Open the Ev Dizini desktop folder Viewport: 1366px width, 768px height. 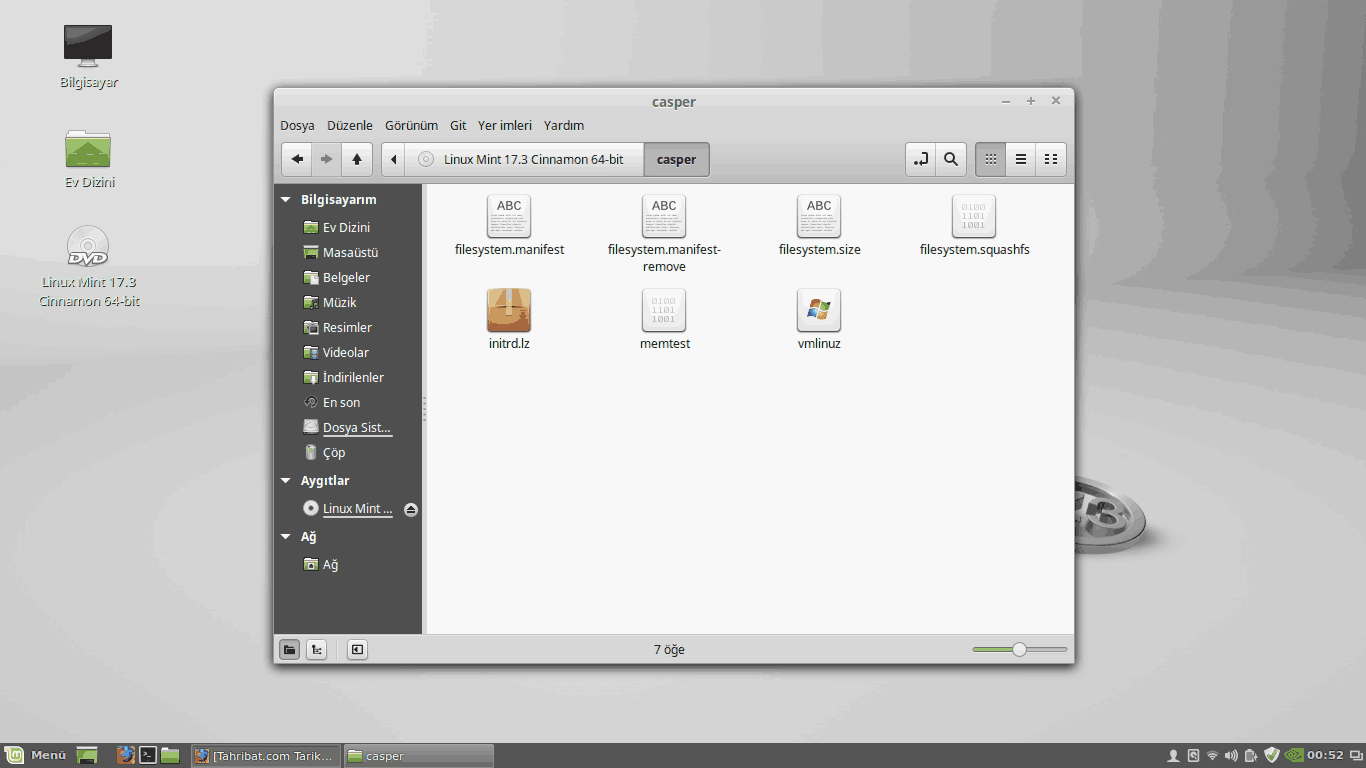coord(88,158)
